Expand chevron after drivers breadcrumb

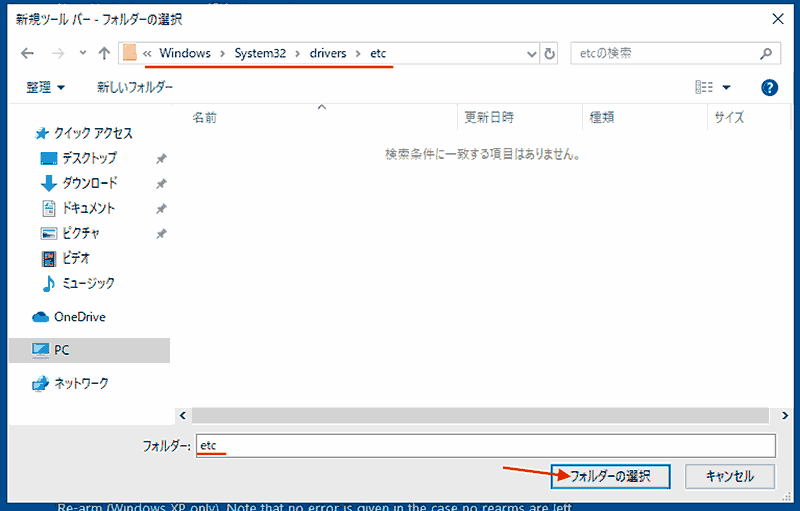358,54
